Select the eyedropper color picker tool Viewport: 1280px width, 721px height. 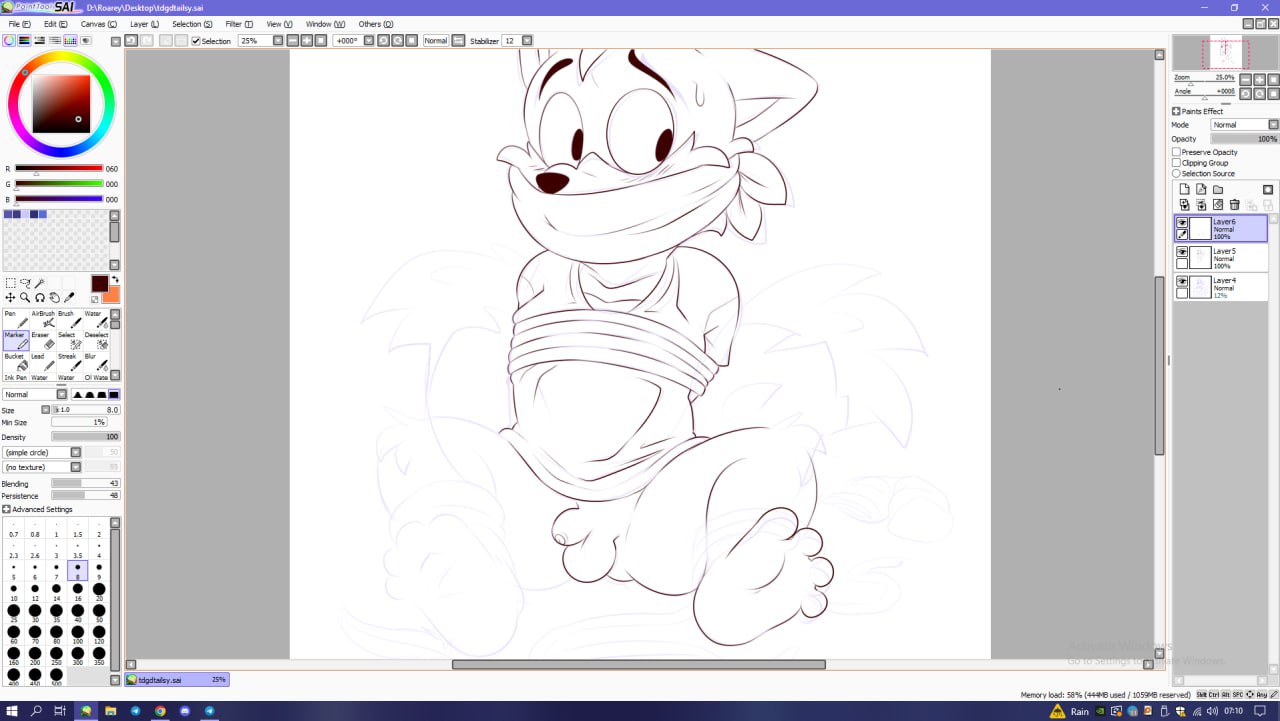[x=69, y=297]
